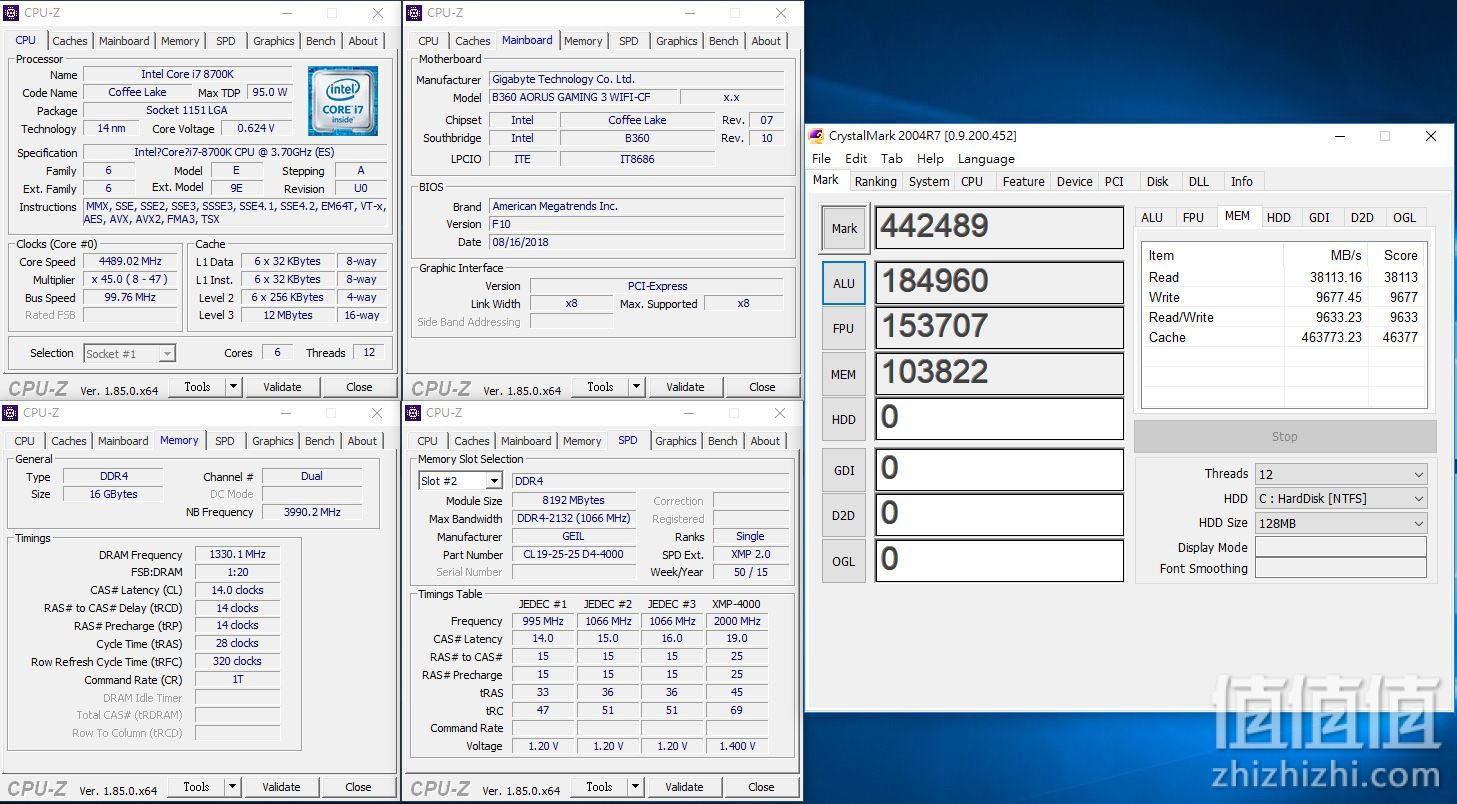
Task: Open Tools dropdown arrow in CPU window
Action: 233,387
